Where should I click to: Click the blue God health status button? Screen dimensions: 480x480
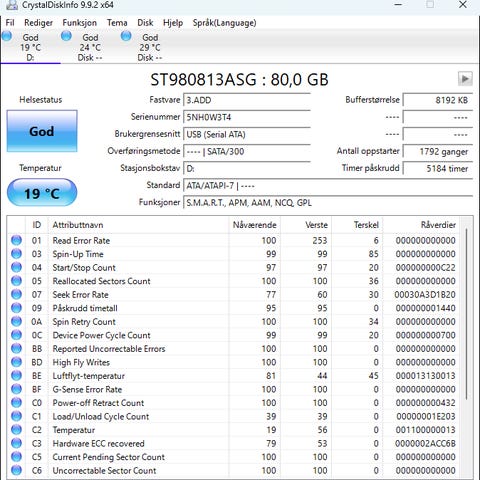(x=42, y=131)
